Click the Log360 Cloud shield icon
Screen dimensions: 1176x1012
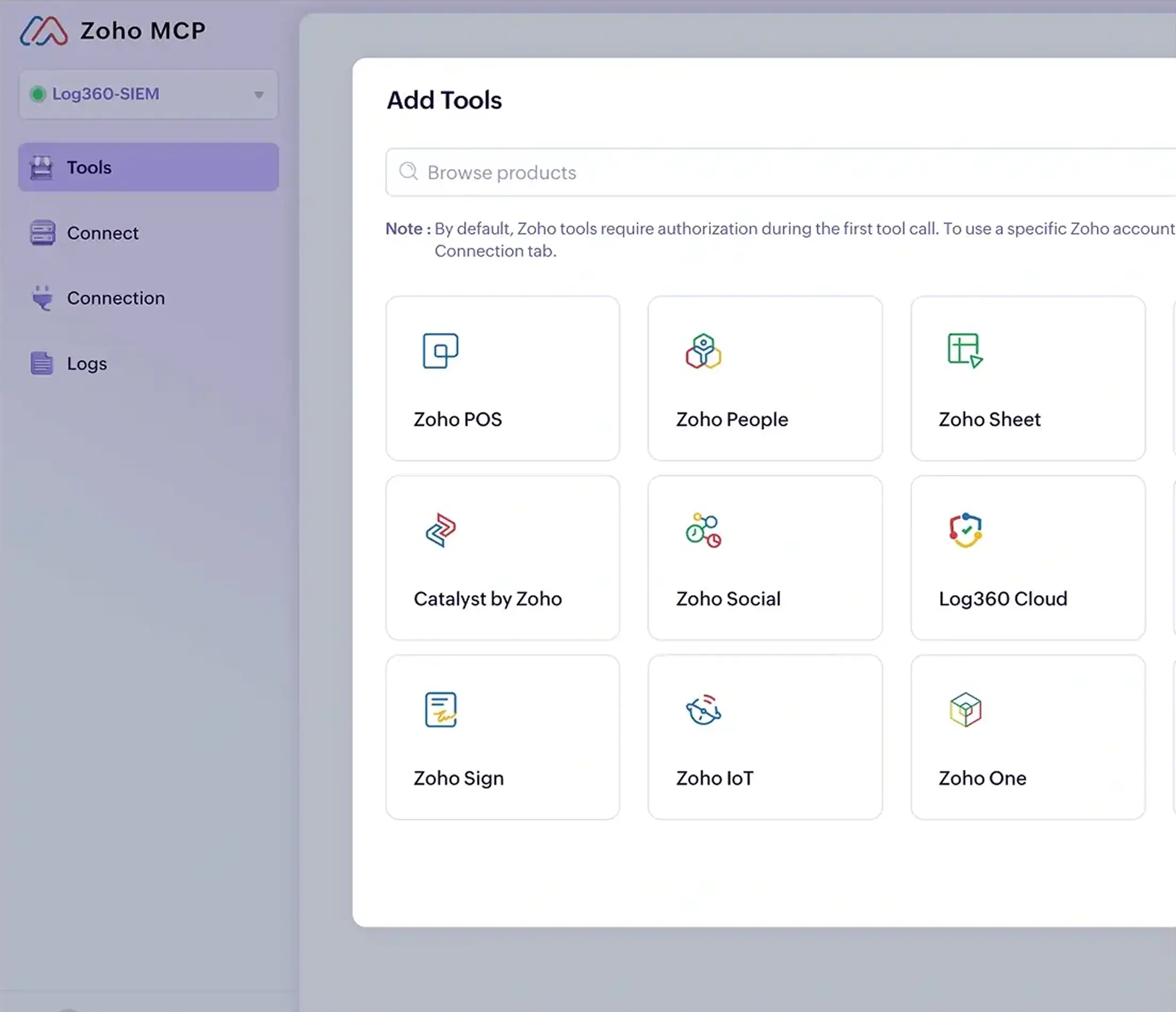(966, 530)
